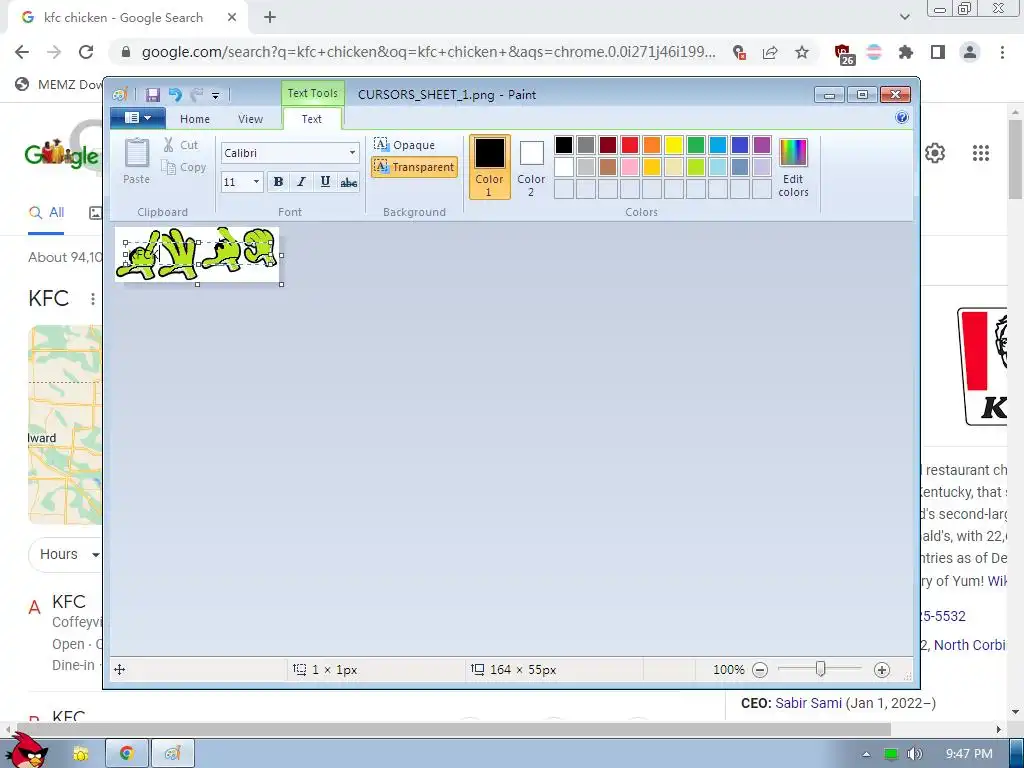The width and height of the screenshot is (1024, 768).
Task: Switch to the Home ribbon tab
Action: click(195, 119)
